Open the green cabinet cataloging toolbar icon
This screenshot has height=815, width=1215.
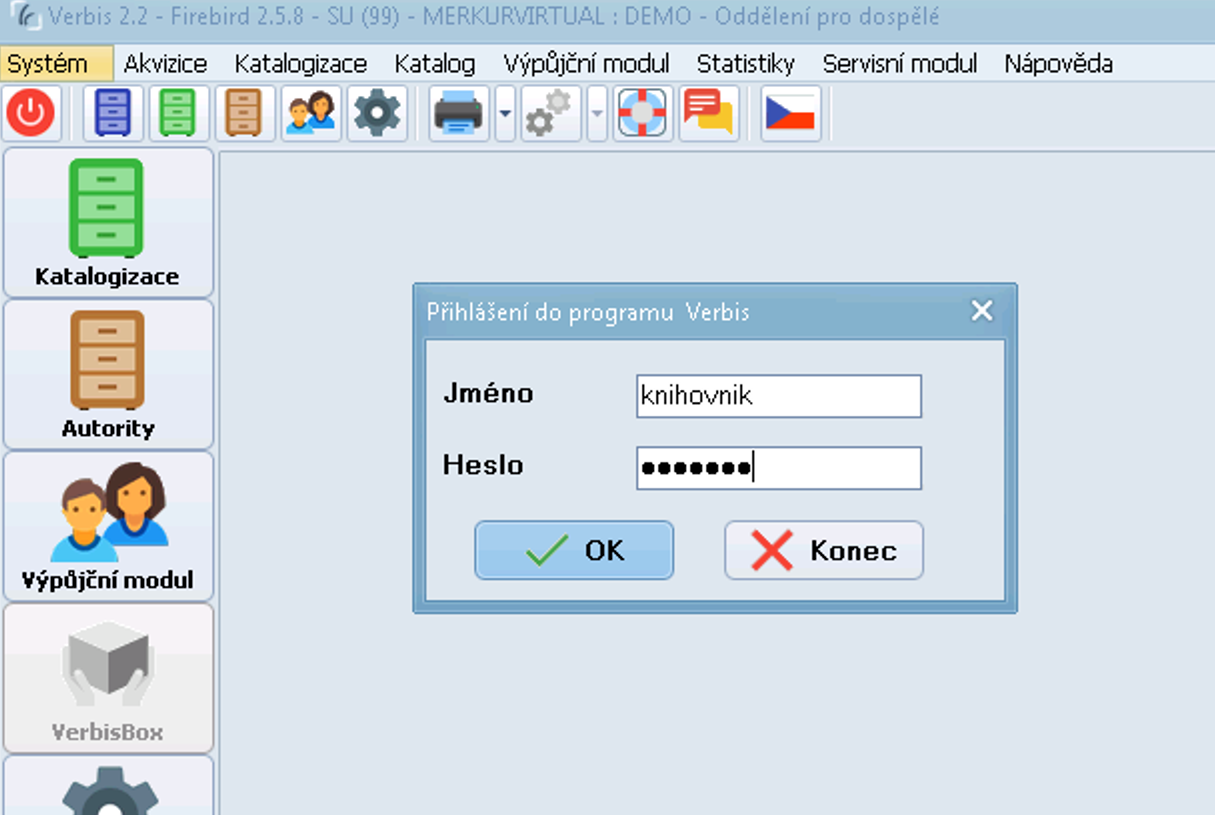[x=179, y=113]
